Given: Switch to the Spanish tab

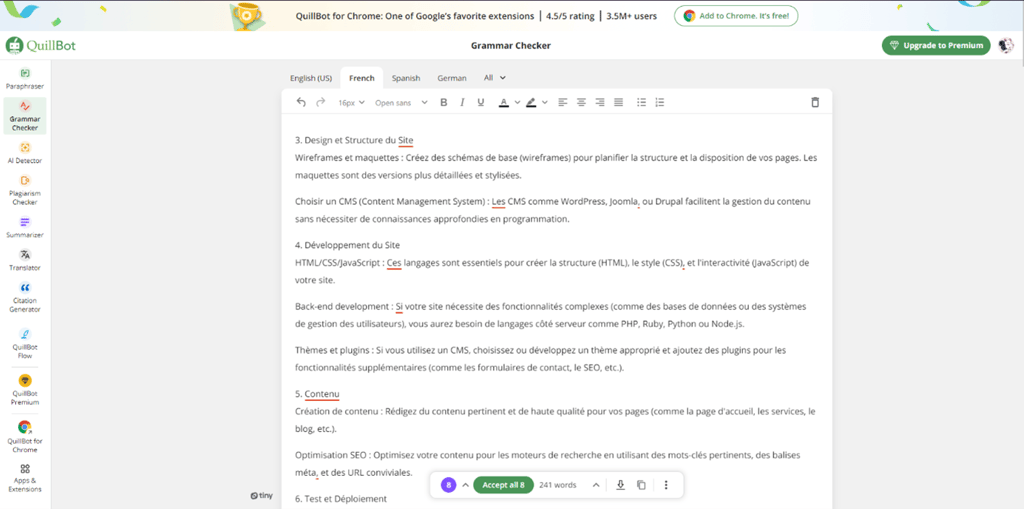Looking at the screenshot, I should [x=406, y=78].
